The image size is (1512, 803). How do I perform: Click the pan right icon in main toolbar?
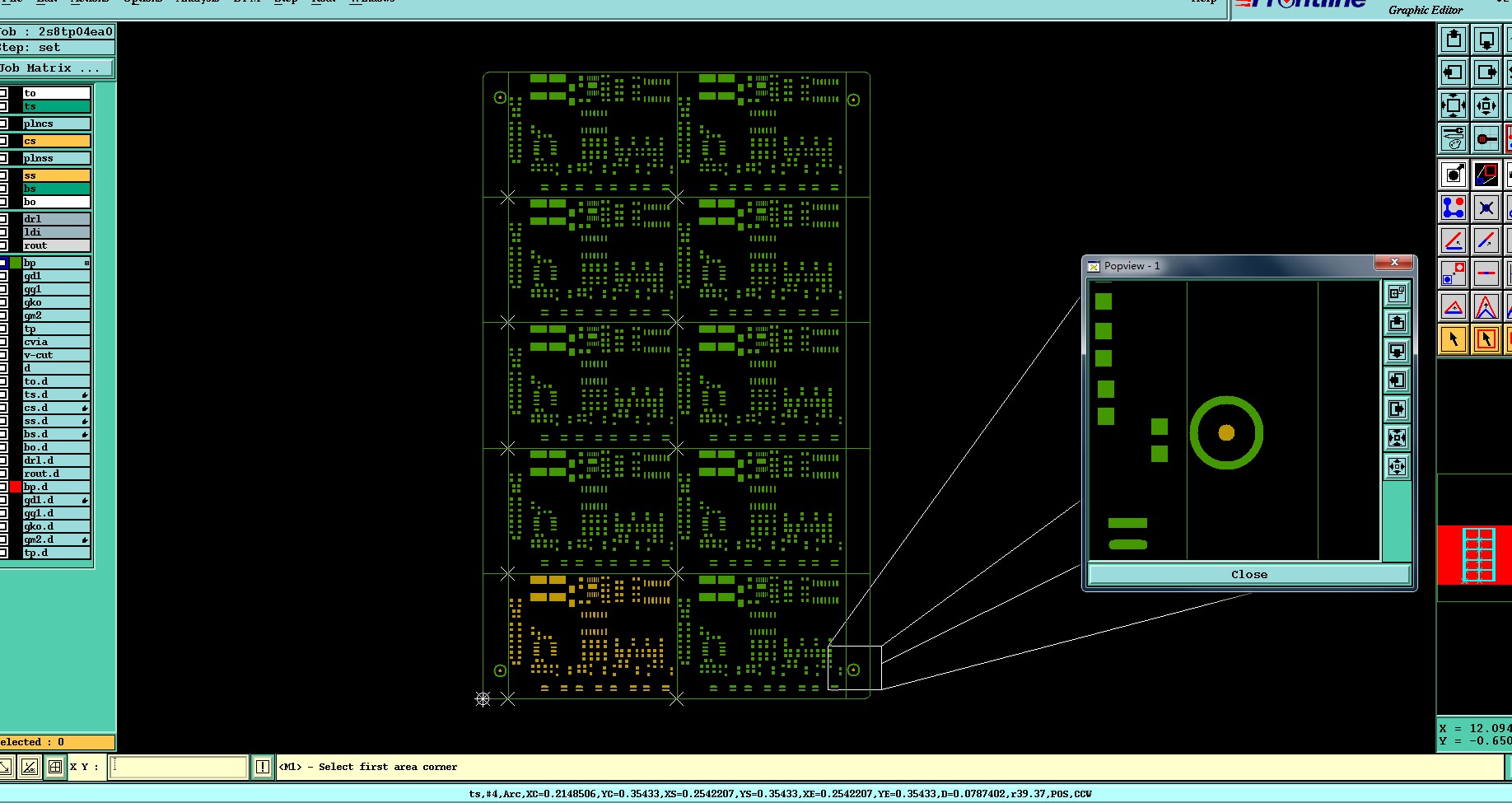click(x=1486, y=72)
